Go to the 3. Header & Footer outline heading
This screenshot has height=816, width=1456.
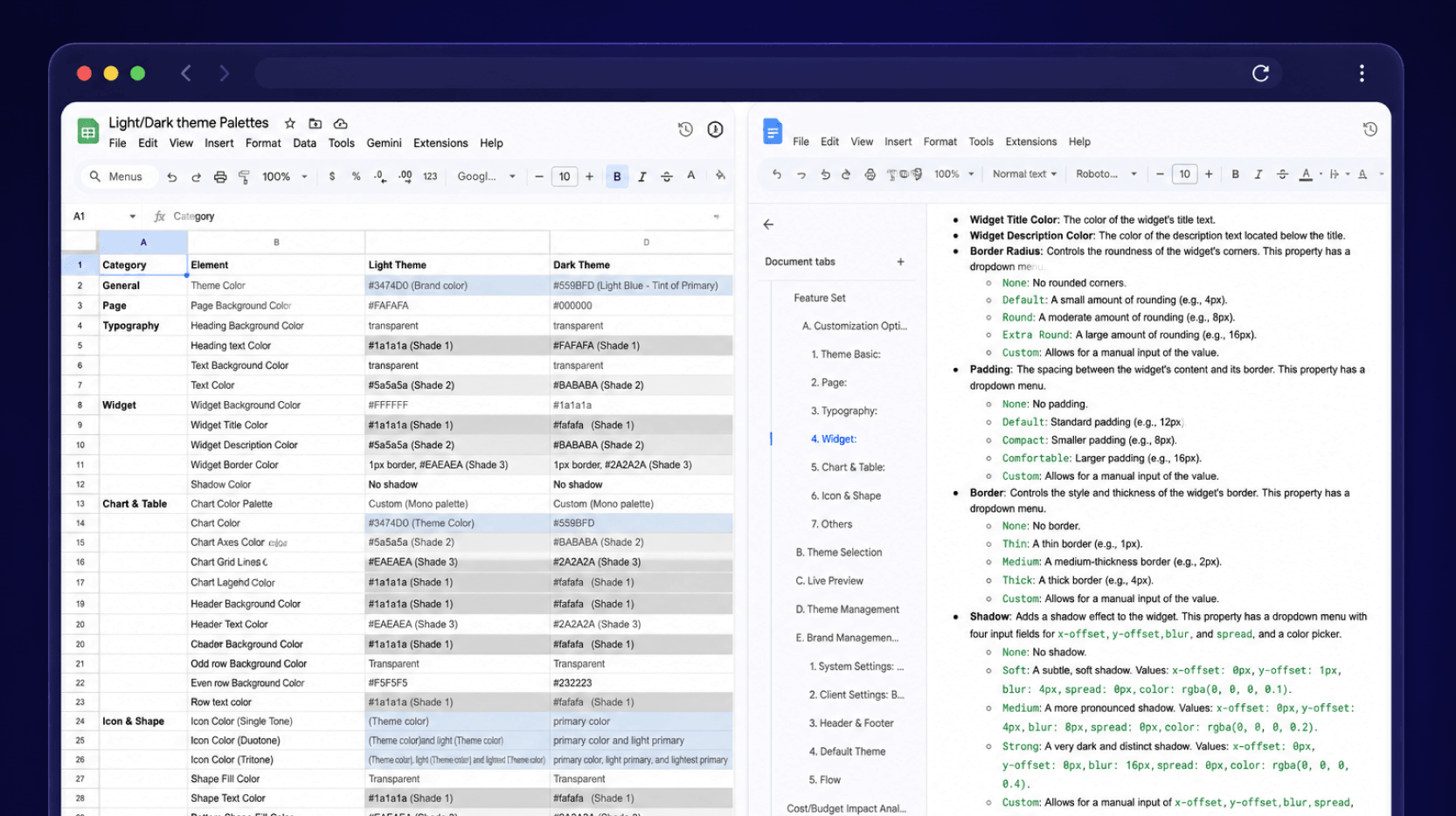tap(851, 723)
